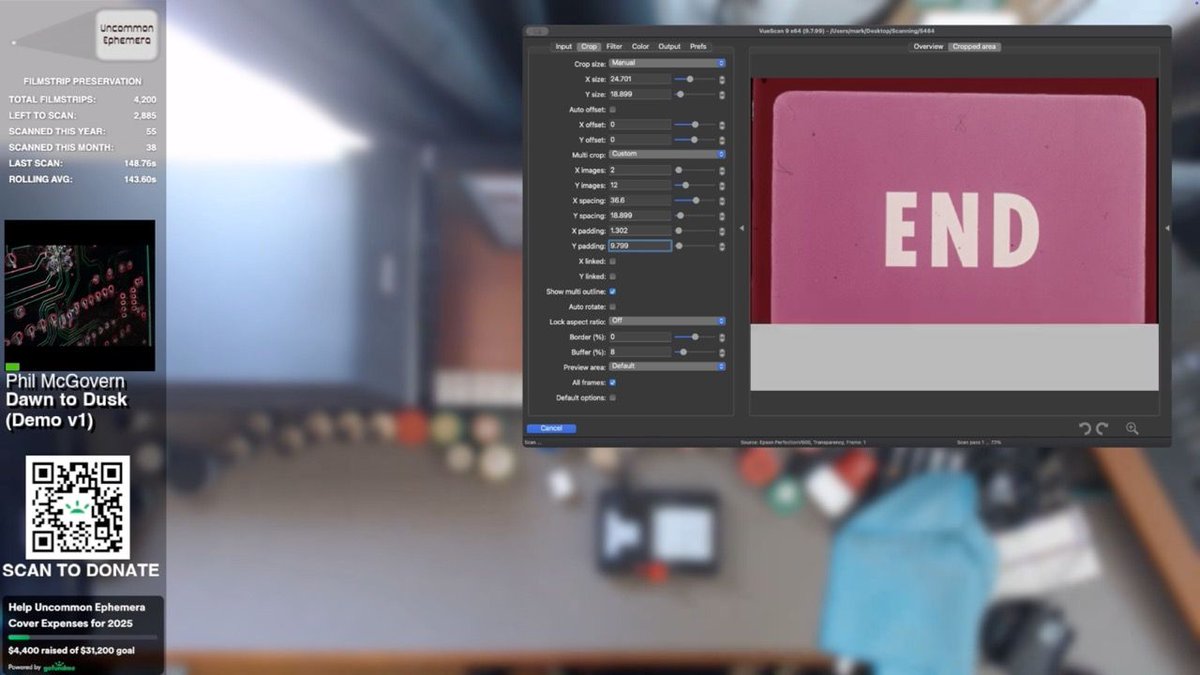Click the X size value field
Image resolution: width=1200 pixels, height=675 pixels.
click(x=640, y=79)
